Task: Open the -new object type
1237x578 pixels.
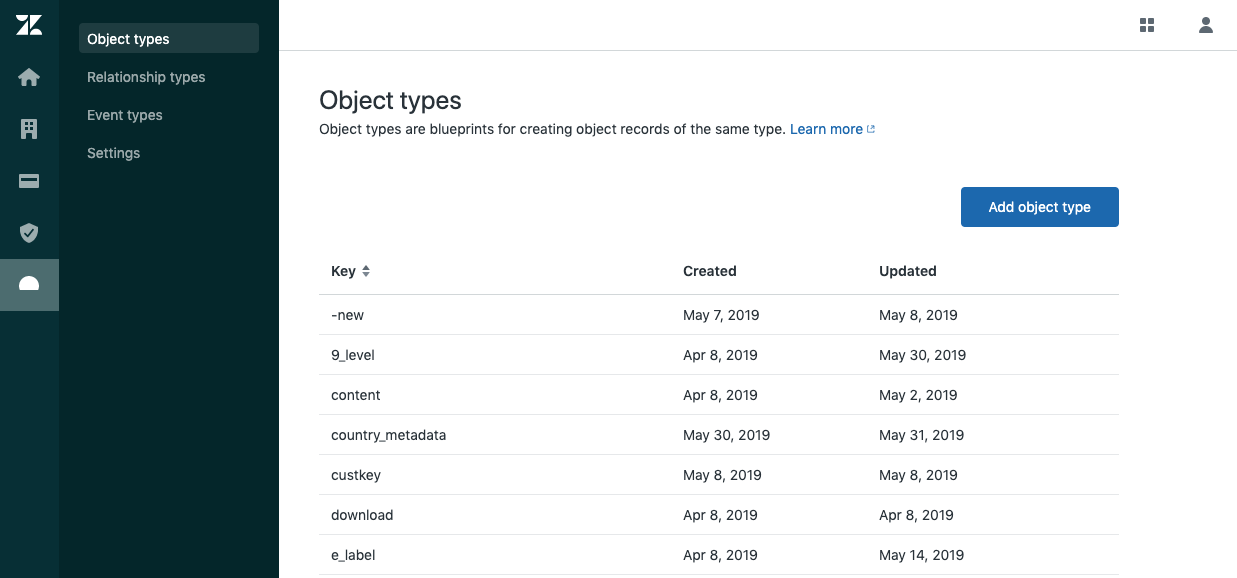Action: [347, 314]
